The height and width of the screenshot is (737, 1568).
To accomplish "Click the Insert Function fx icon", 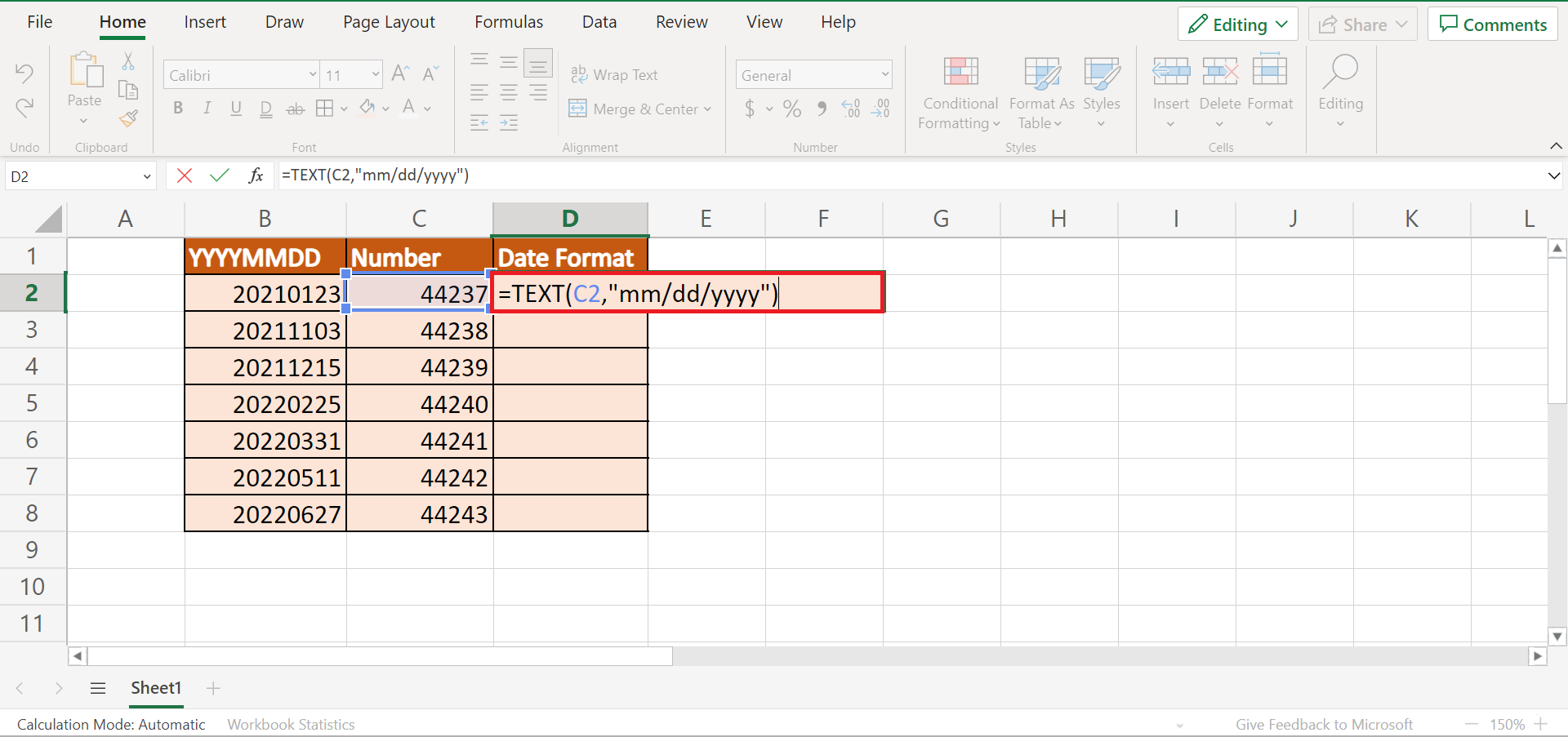I will point(256,175).
